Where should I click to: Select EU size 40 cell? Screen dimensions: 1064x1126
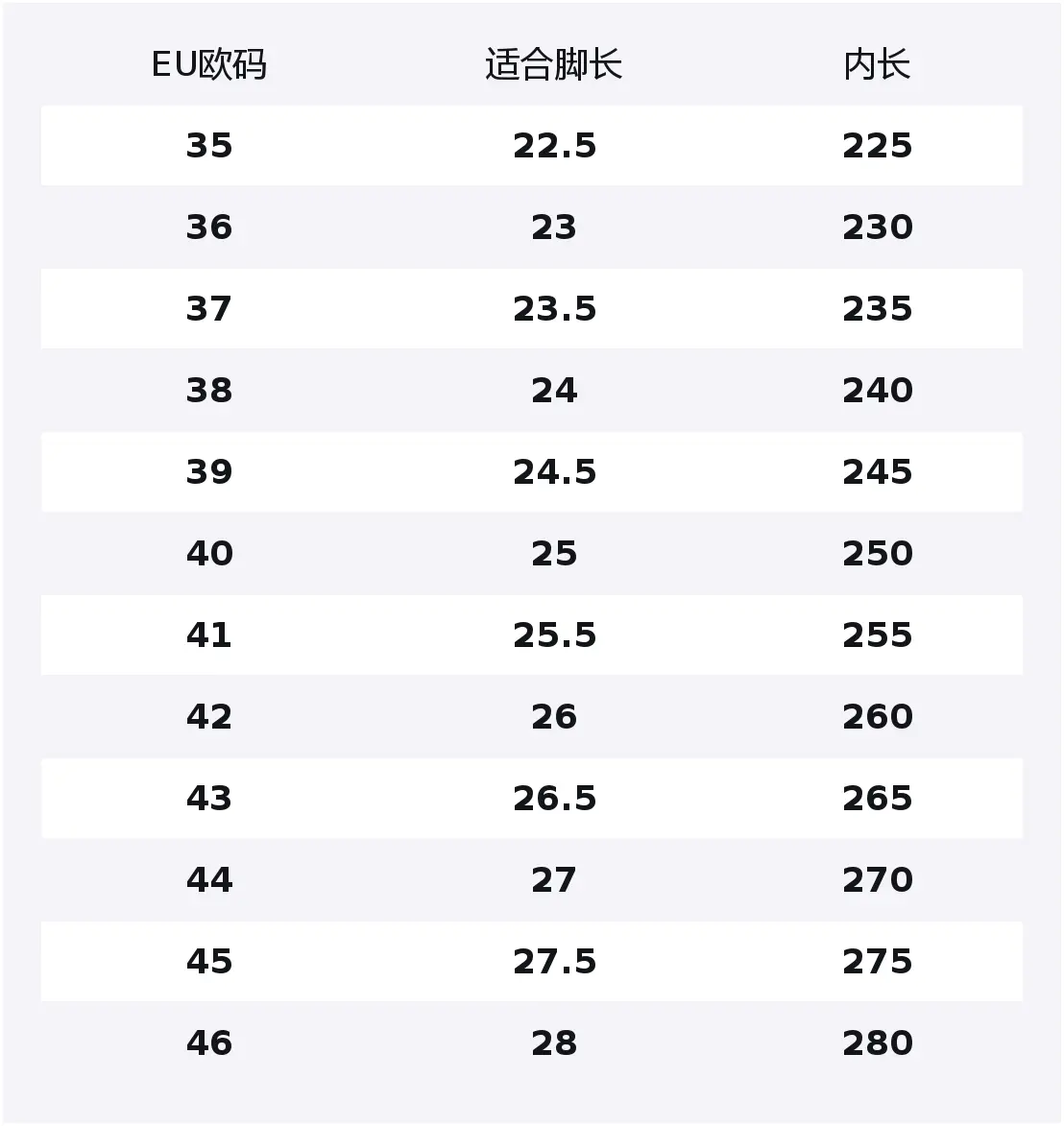[209, 554]
